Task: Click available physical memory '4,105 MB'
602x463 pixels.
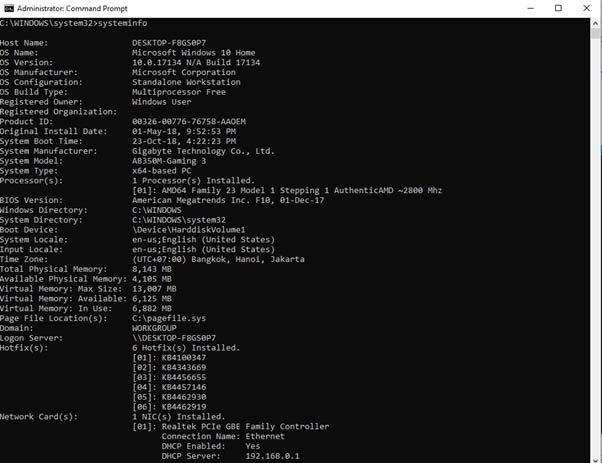Action: pyautogui.click(x=152, y=279)
